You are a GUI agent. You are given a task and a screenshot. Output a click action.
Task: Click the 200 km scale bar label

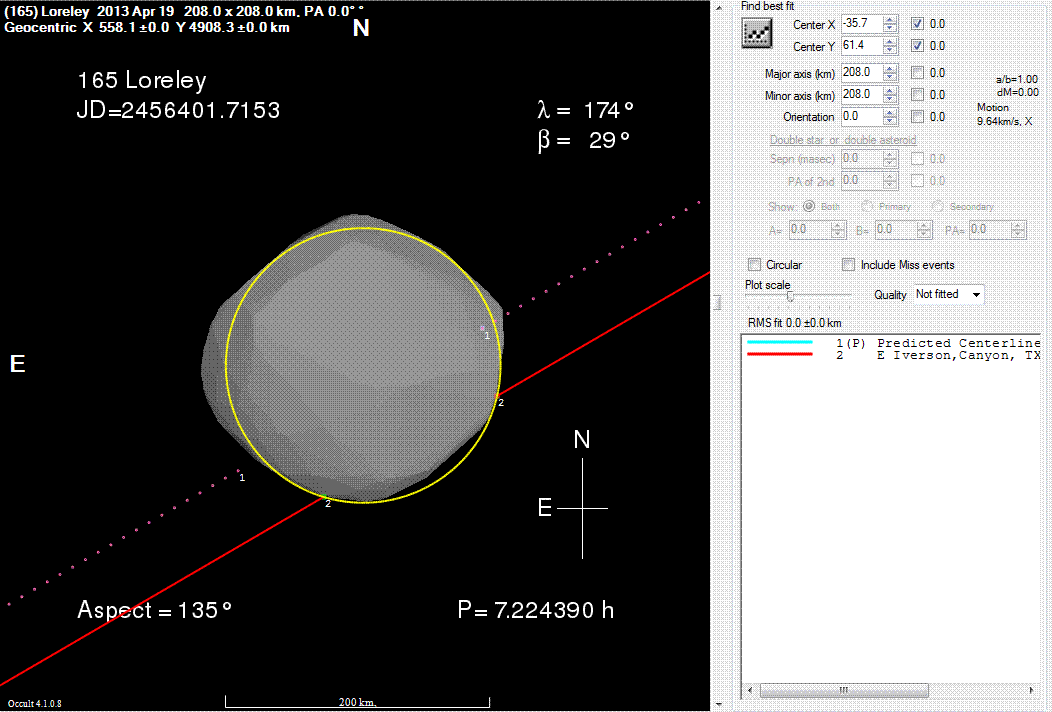click(357, 702)
